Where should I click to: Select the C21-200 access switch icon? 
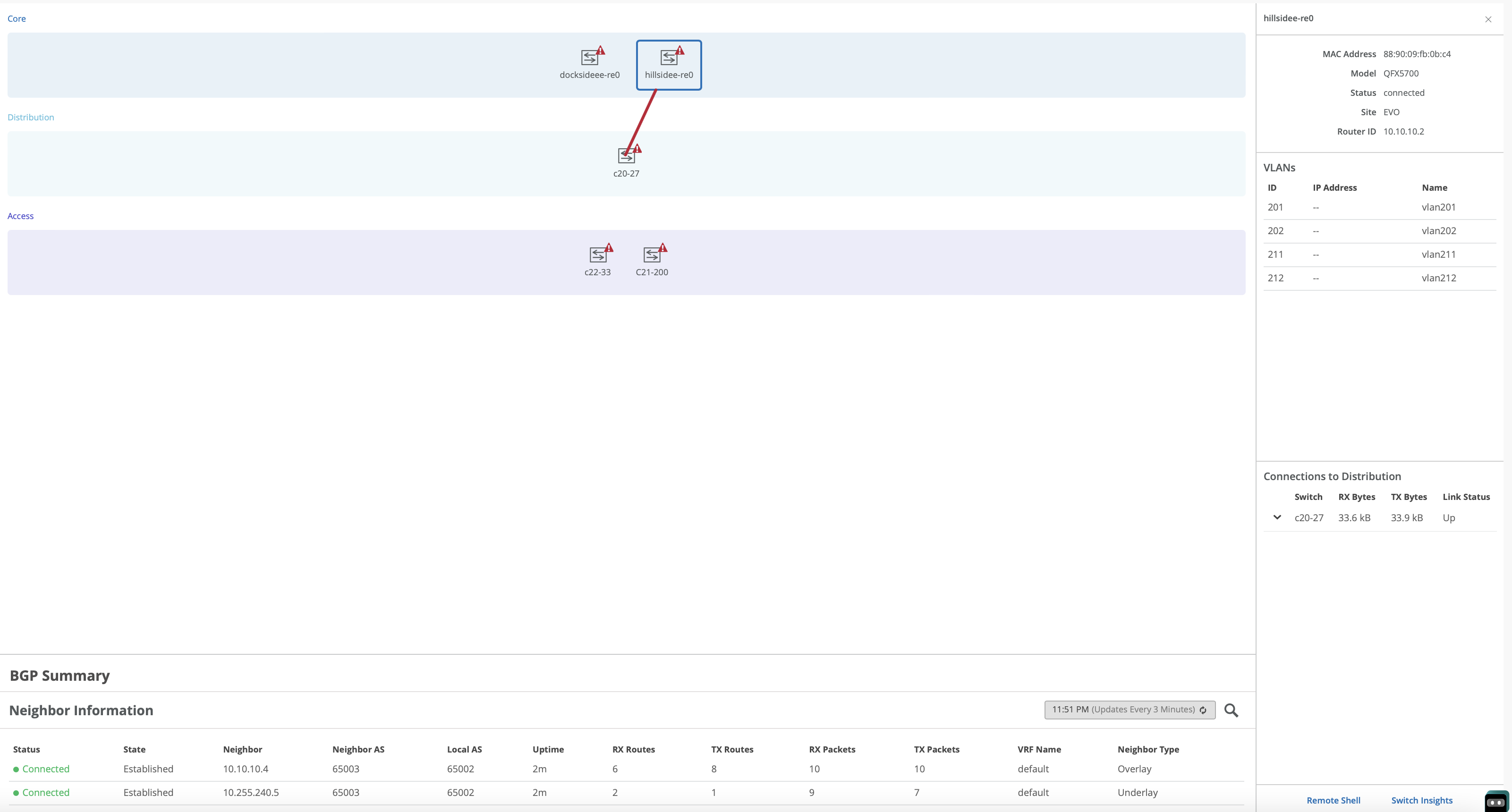[x=651, y=254]
